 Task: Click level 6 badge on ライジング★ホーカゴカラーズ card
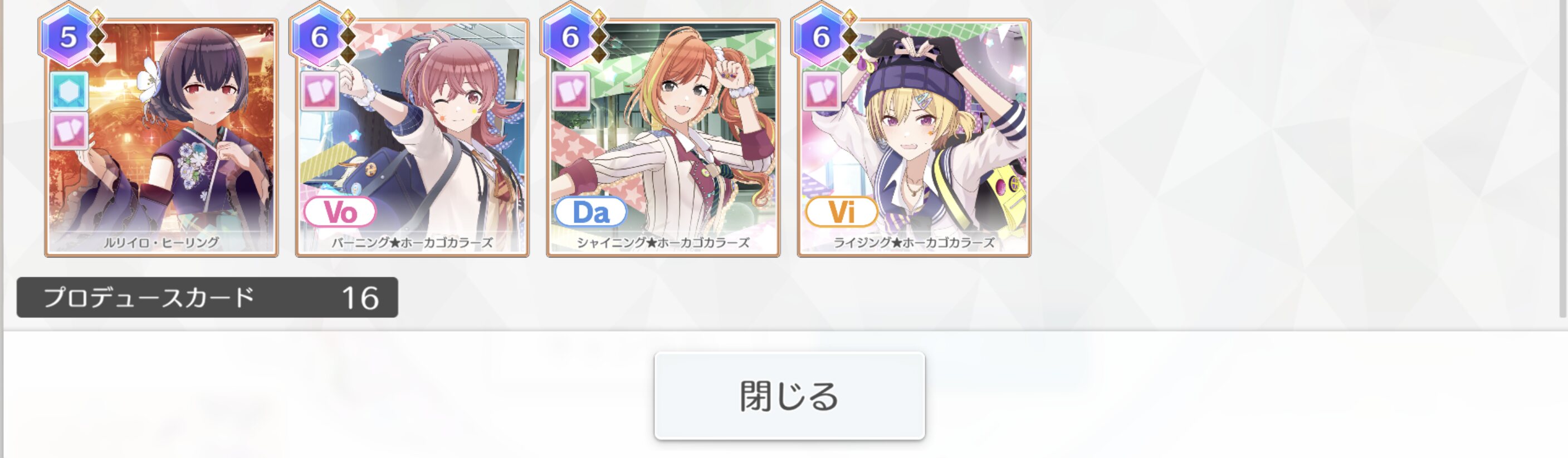pos(820,37)
